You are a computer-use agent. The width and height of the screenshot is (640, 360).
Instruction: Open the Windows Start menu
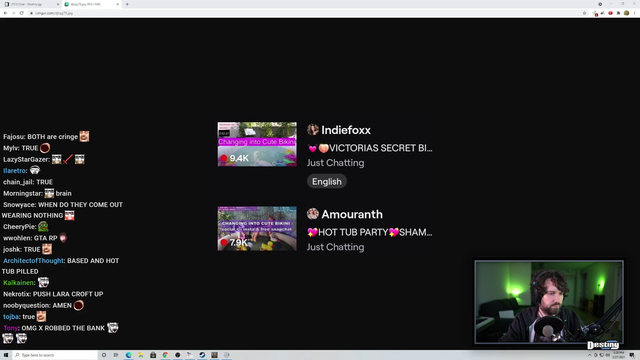click(x=6, y=355)
